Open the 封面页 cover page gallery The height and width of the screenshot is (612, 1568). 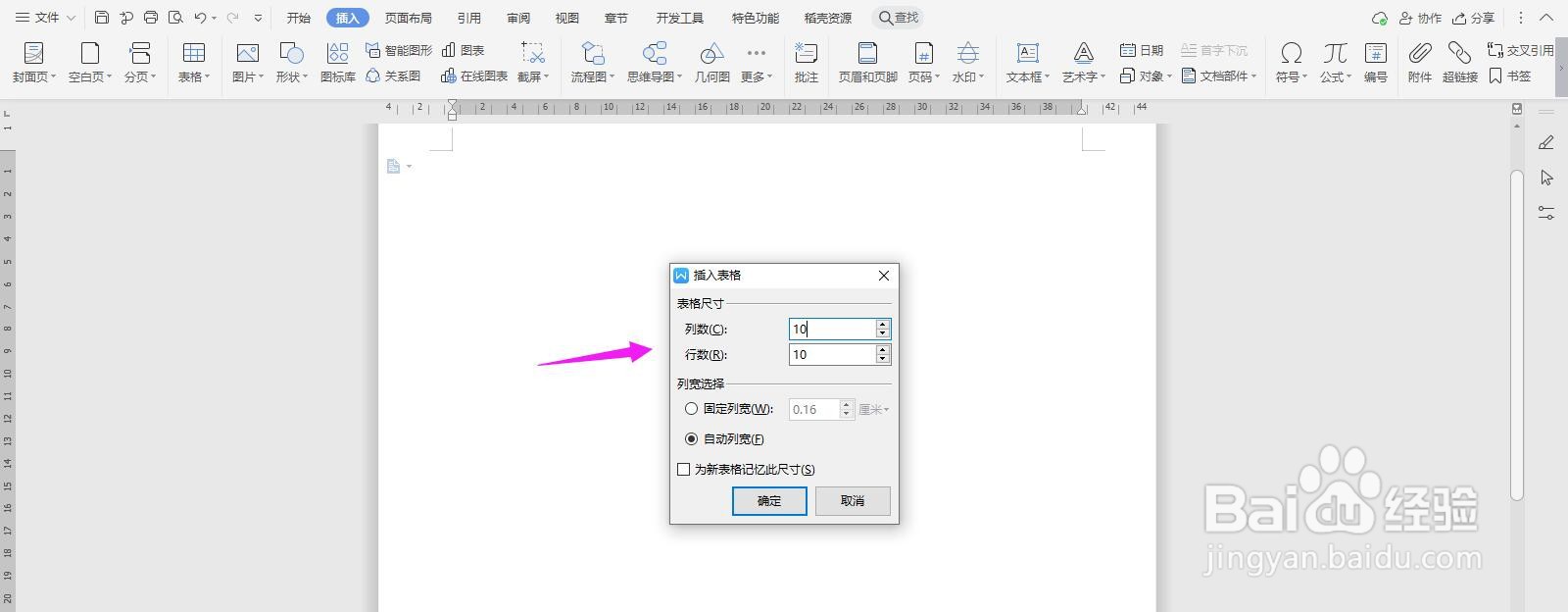pyautogui.click(x=33, y=62)
